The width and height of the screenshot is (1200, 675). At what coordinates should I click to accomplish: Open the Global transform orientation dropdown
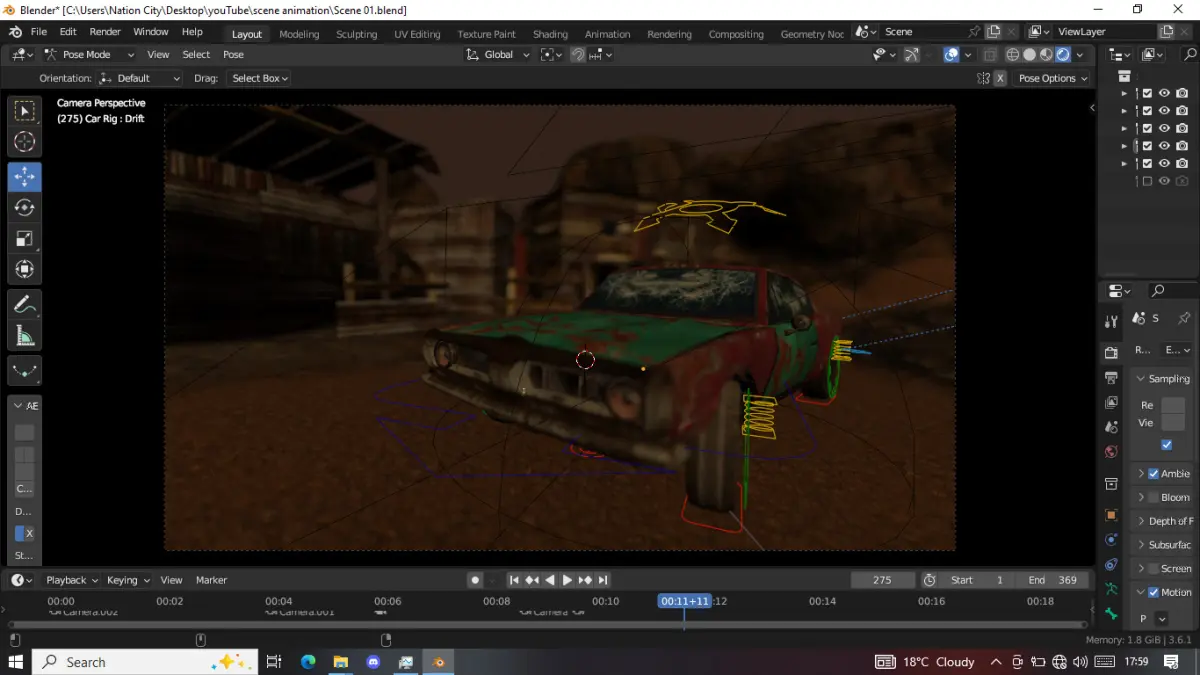pos(498,55)
